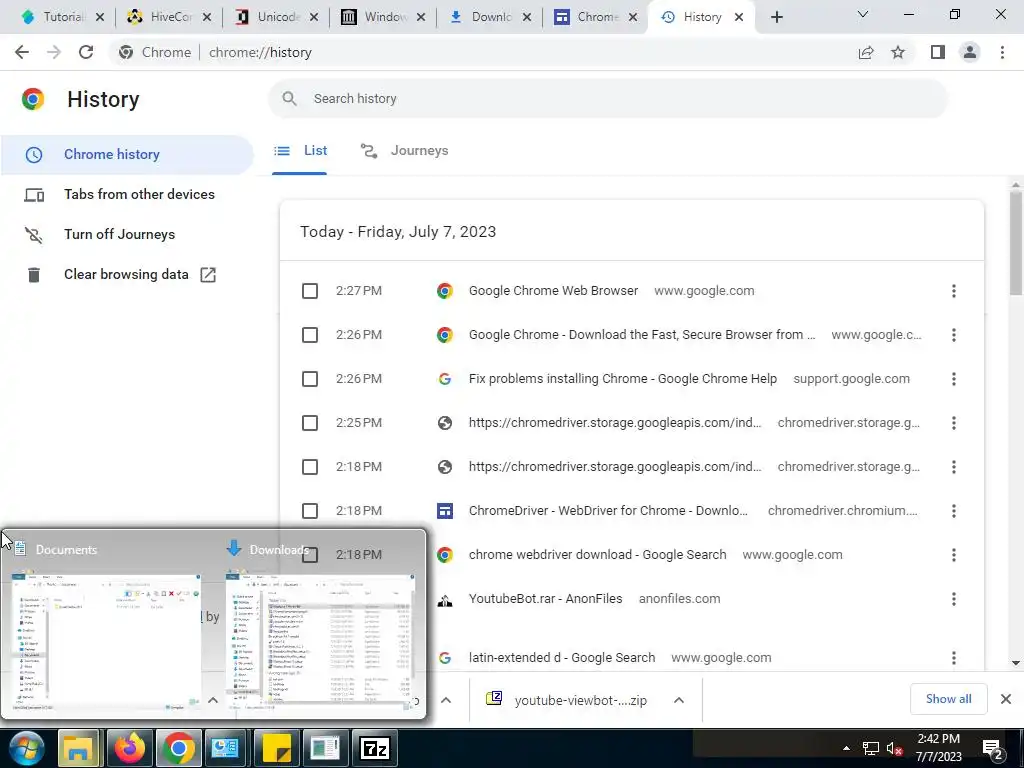Open the side panel icon

point(938,52)
